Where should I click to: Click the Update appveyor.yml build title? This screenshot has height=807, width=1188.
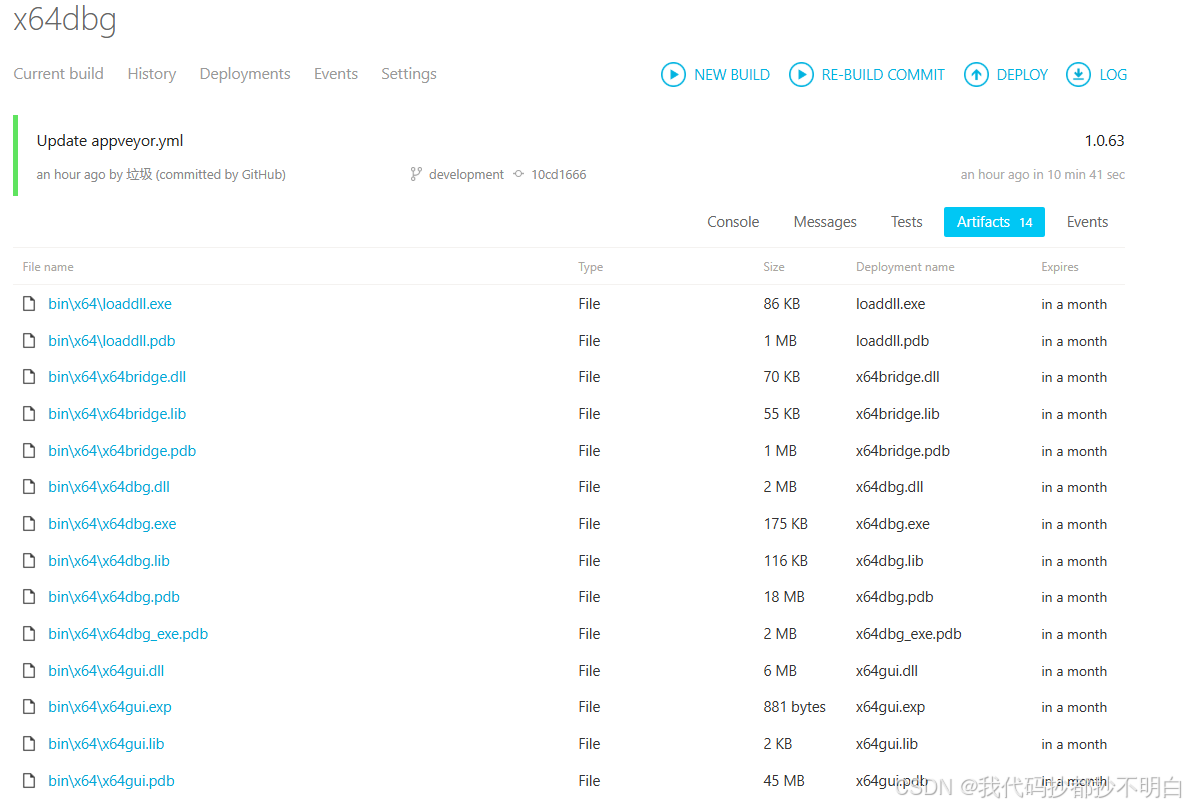[x=110, y=141]
